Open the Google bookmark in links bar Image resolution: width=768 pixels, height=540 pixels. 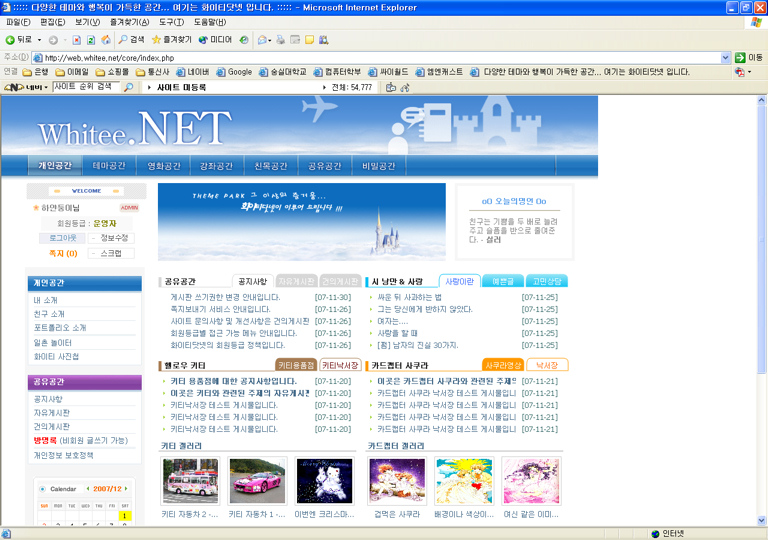[x=234, y=72]
